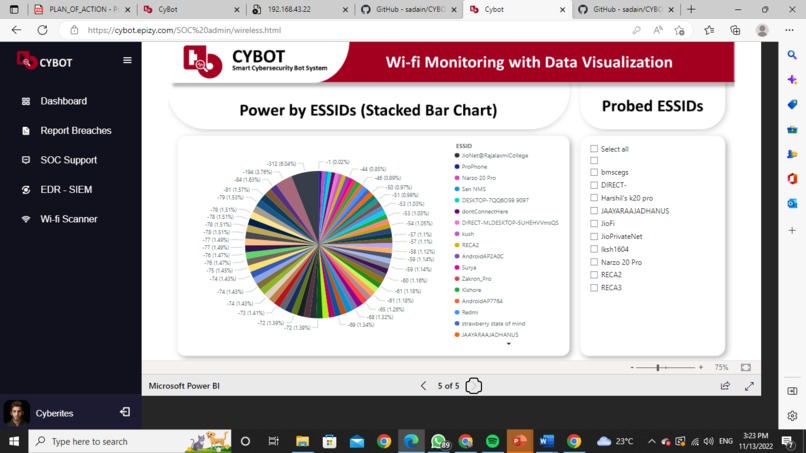Check the lksh1604 checkbox
The image size is (806, 453).
click(x=594, y=249)
